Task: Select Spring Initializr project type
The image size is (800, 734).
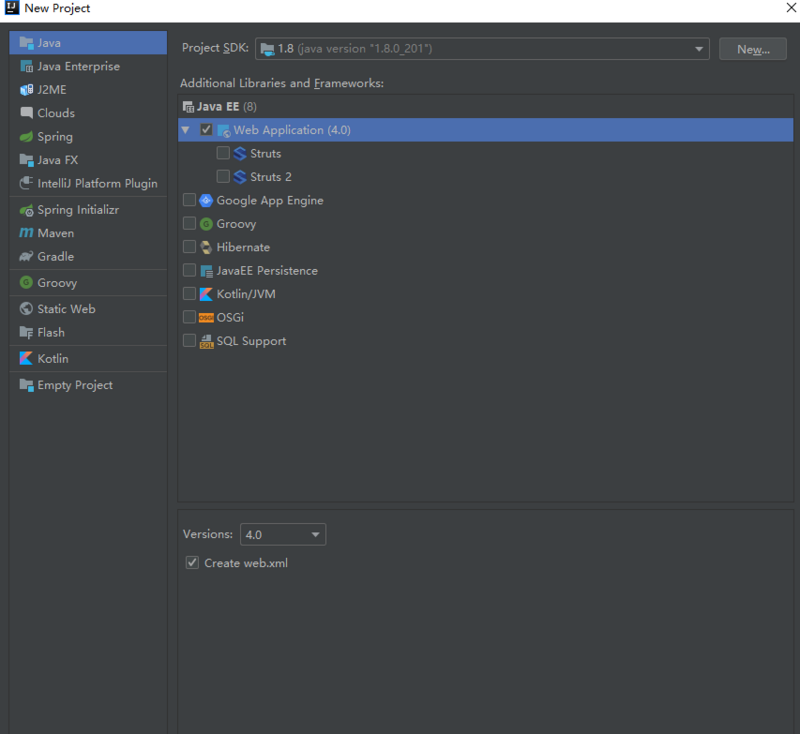Action: 88,210
